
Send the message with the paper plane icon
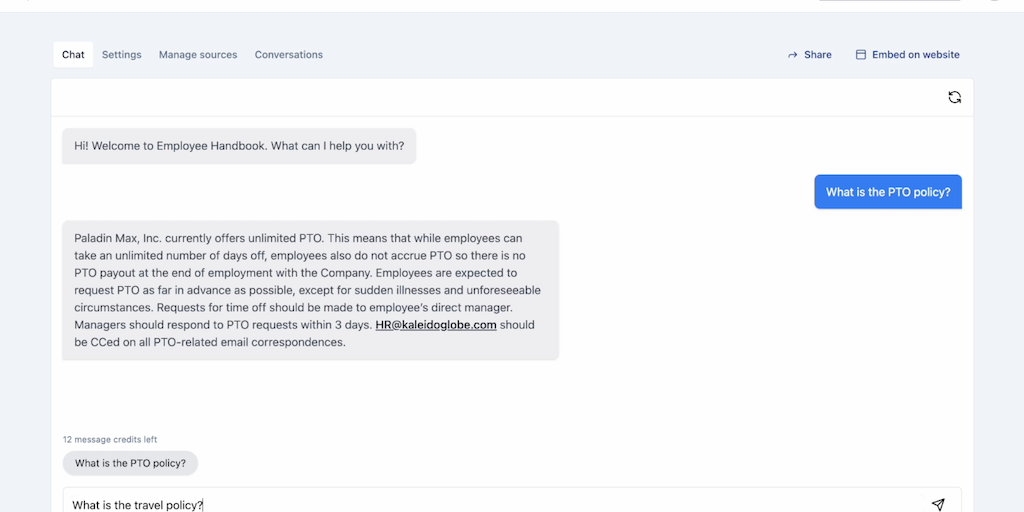pos(937,504)
